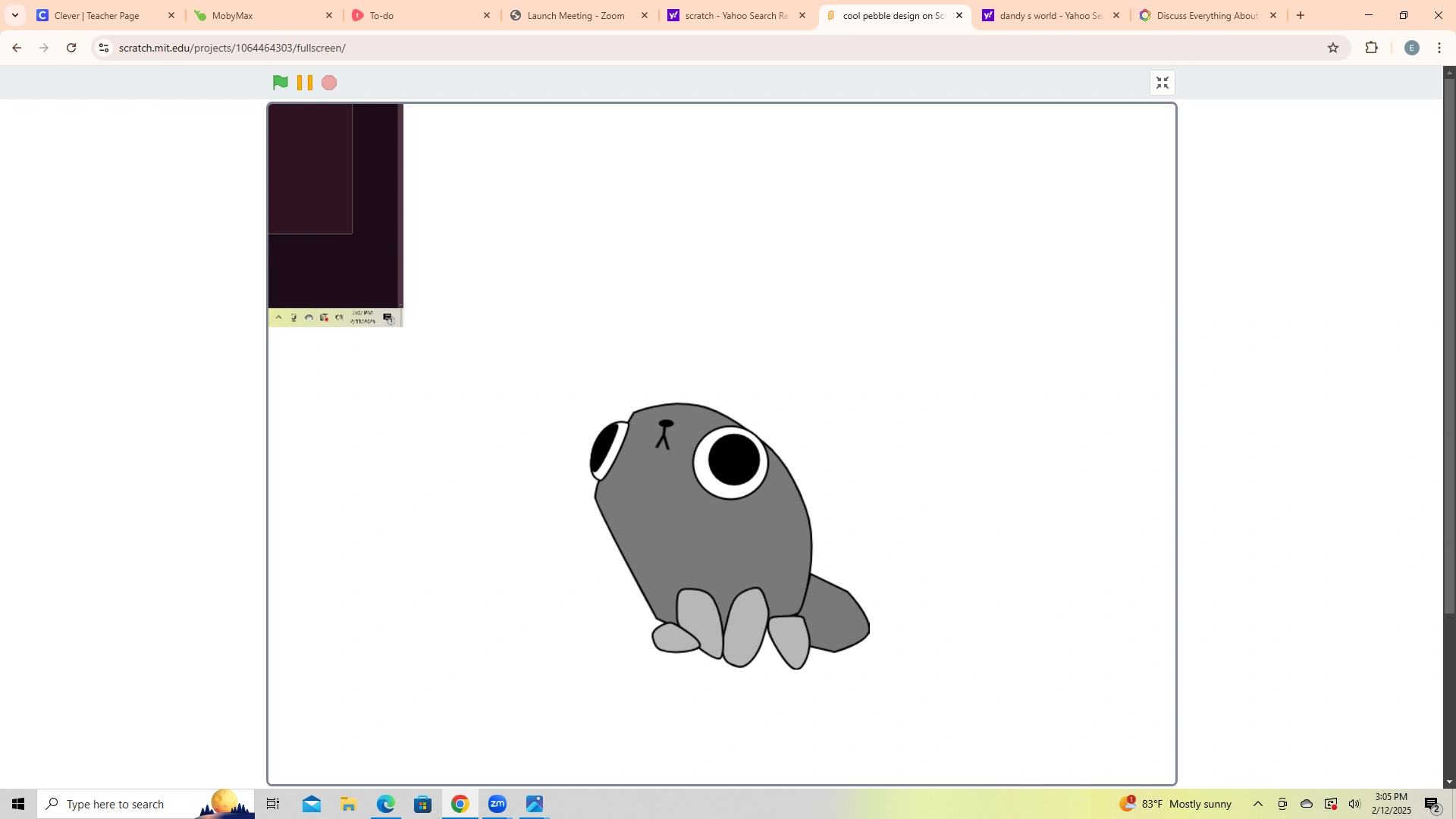Open Zoom from the taskbar
Image resolution: width=1456 pixels, height=819 pixels.
497,804
